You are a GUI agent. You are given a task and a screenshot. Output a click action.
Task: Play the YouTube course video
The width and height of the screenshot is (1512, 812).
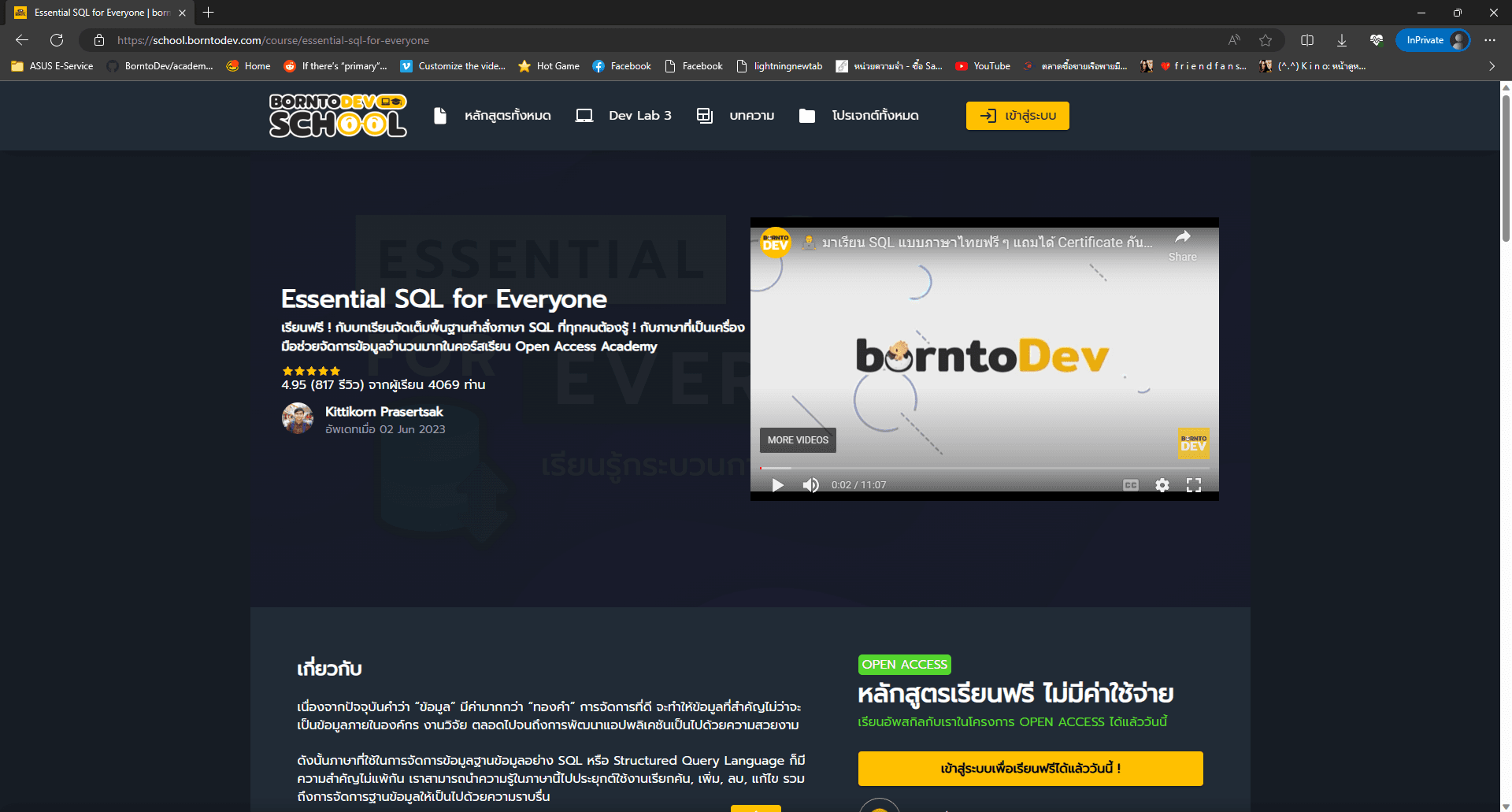(x=778, y=485)
